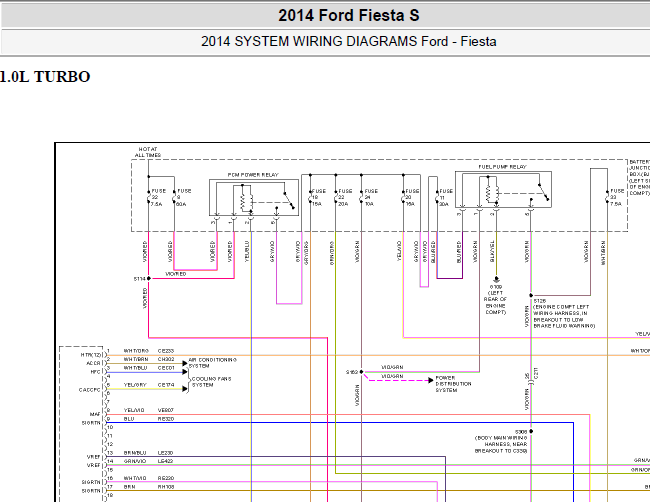650x502 pixels.
Task: Click the S125 engine compartment harness description
Action: 564,317
